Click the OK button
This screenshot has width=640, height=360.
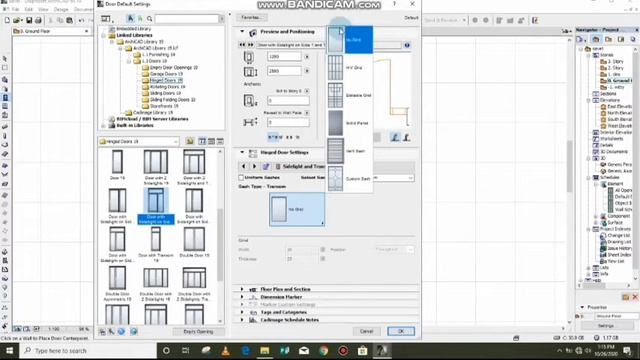401,331
